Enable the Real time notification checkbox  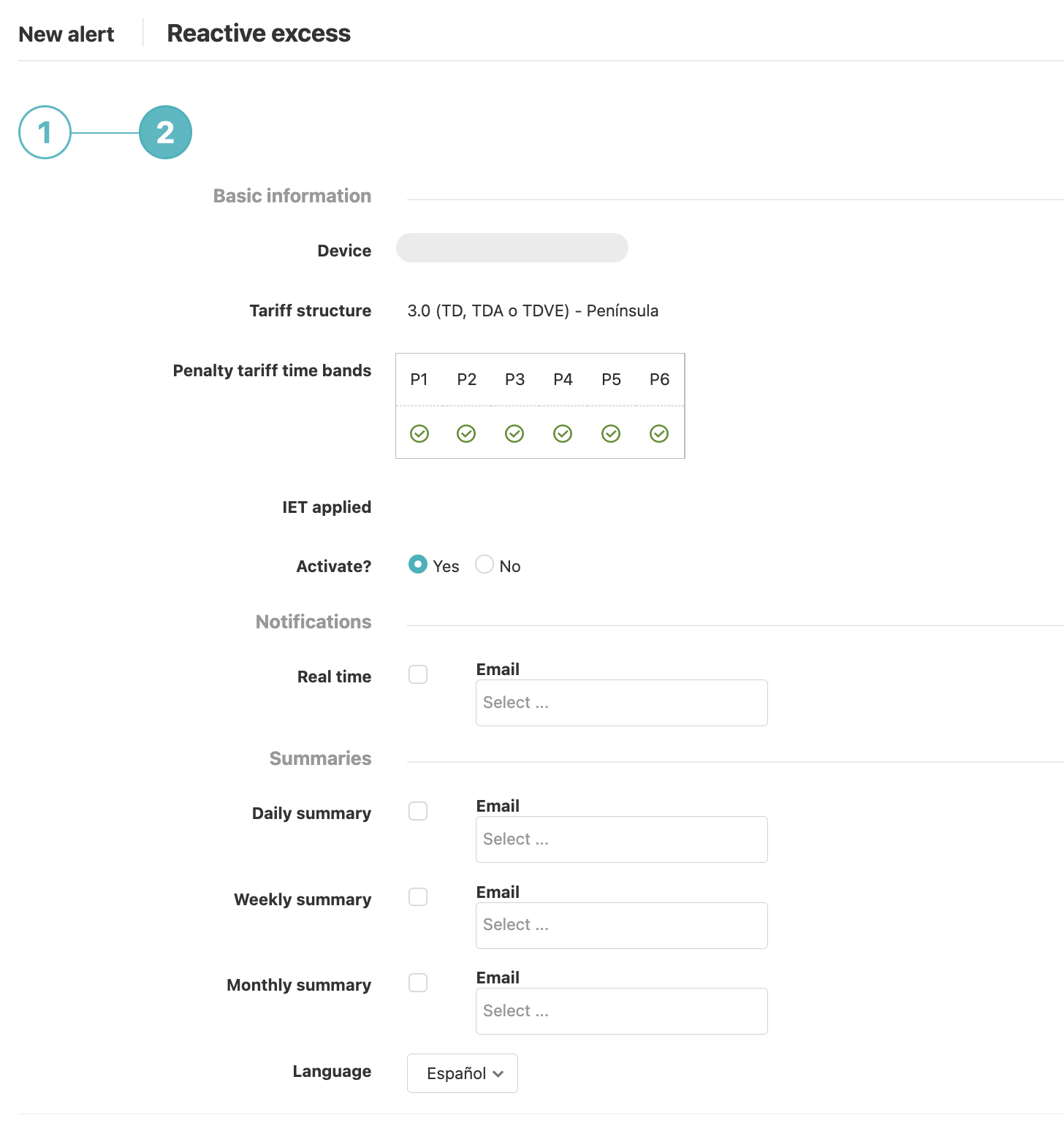(418, 674)
